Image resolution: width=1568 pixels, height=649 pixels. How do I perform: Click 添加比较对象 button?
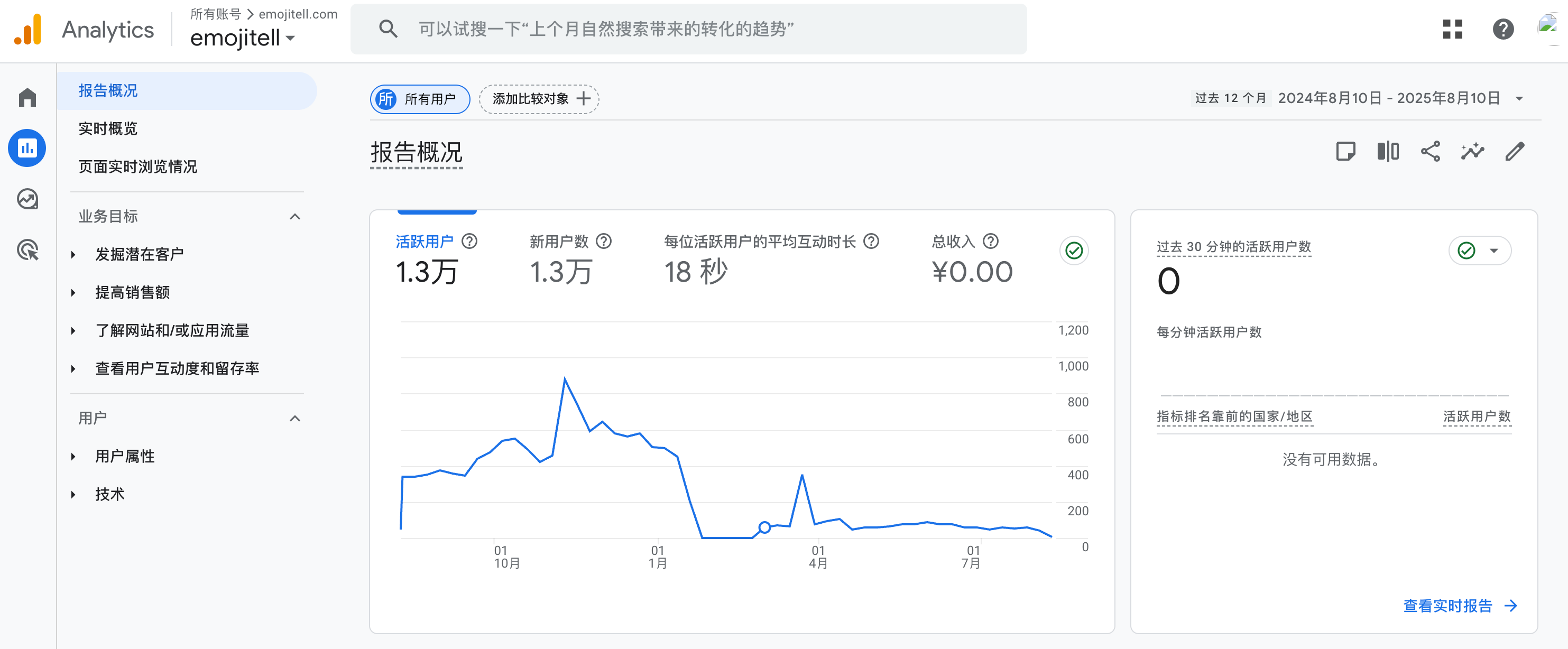click(539, 99)
